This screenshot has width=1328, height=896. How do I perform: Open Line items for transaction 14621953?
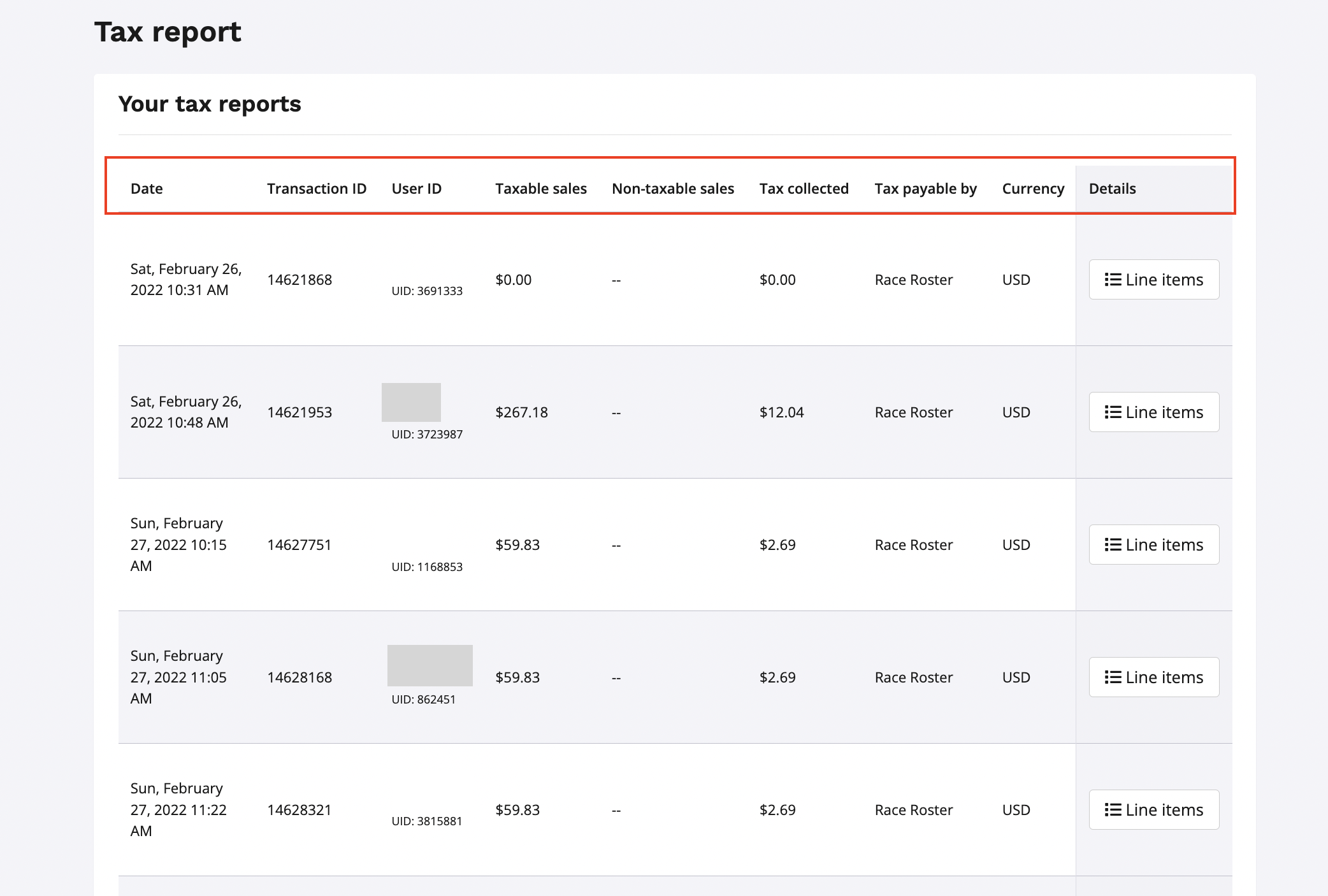[x=1153, y=412]
